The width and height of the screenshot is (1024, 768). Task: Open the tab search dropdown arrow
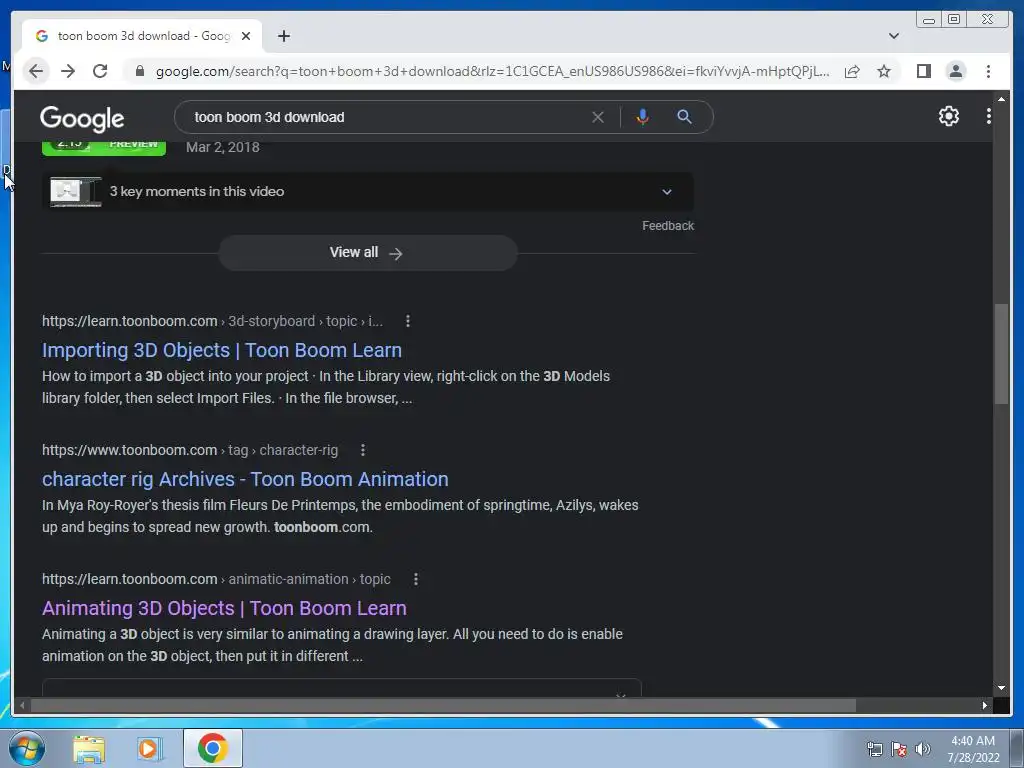pyautogui.click(x=893, y=36)
